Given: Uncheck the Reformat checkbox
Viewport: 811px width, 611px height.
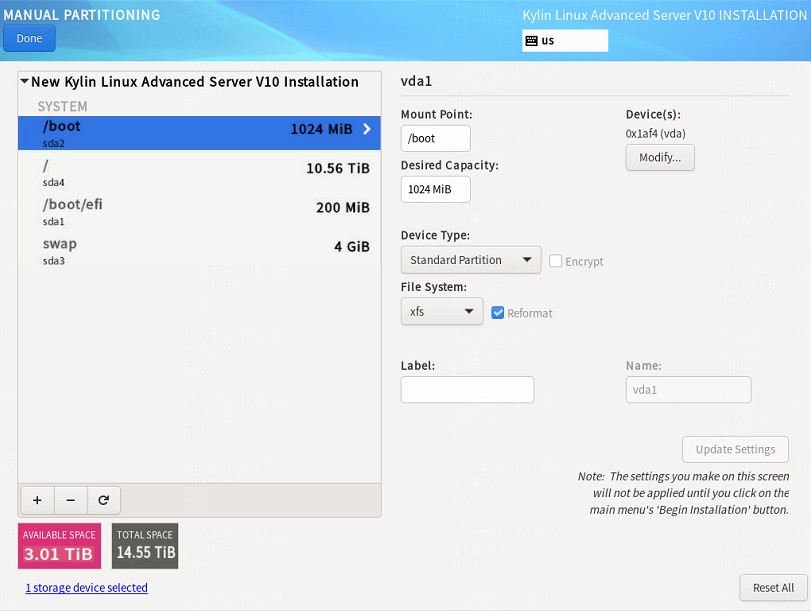Looking at the screenshot, I should 498,312.
